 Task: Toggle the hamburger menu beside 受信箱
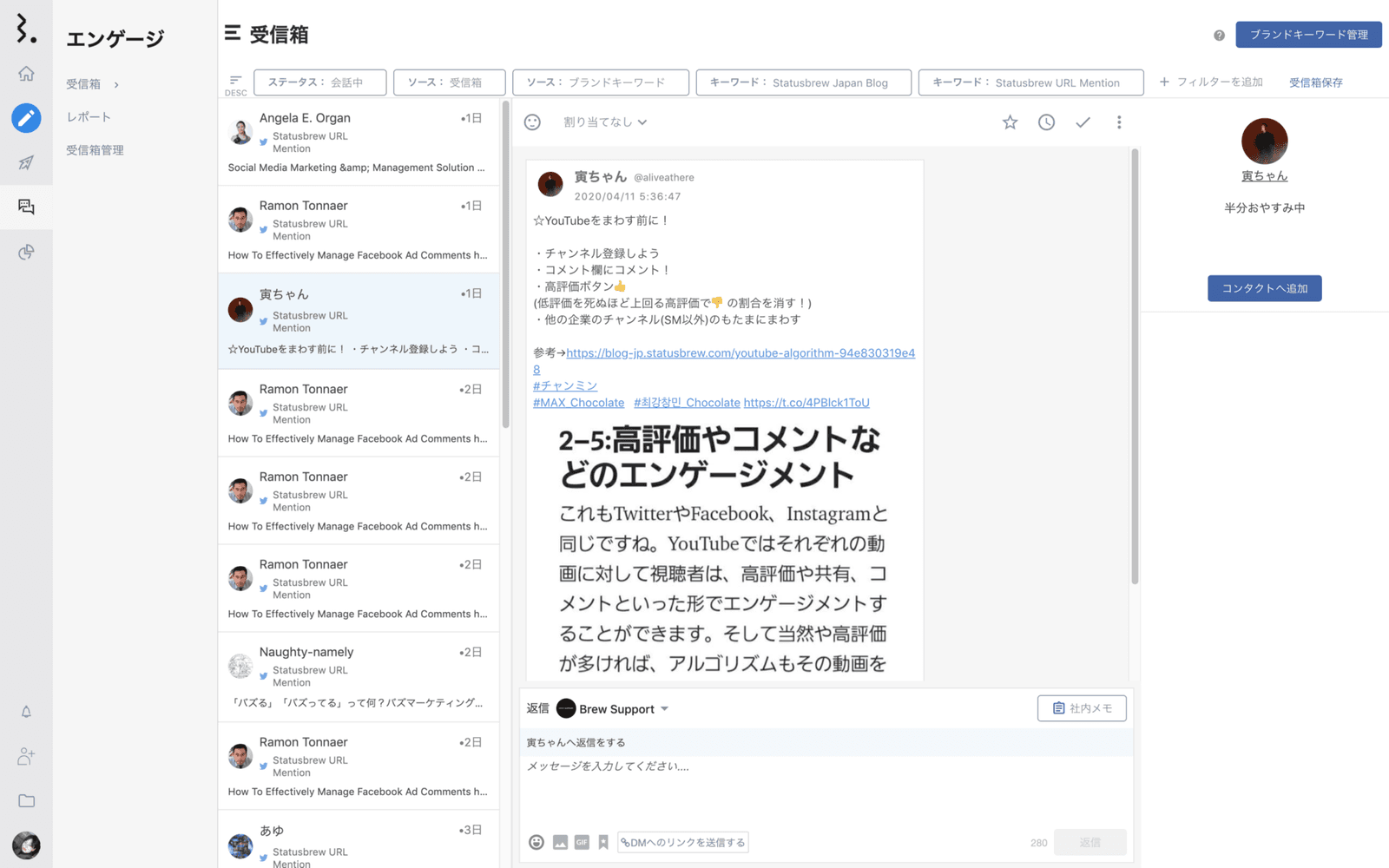(x=232, y=34)
